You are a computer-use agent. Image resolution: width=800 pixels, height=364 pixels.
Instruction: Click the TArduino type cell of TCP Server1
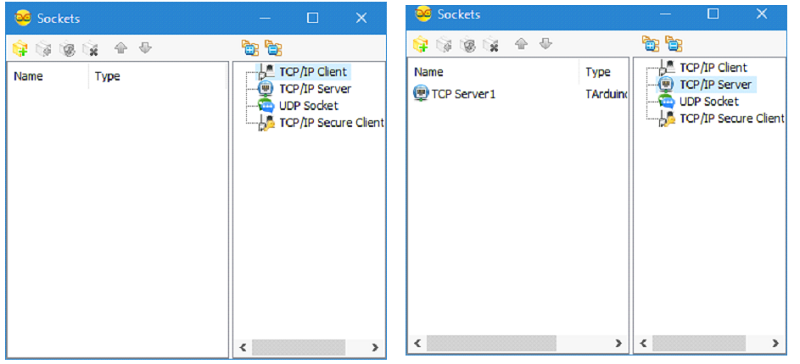(x=606, y=94)
